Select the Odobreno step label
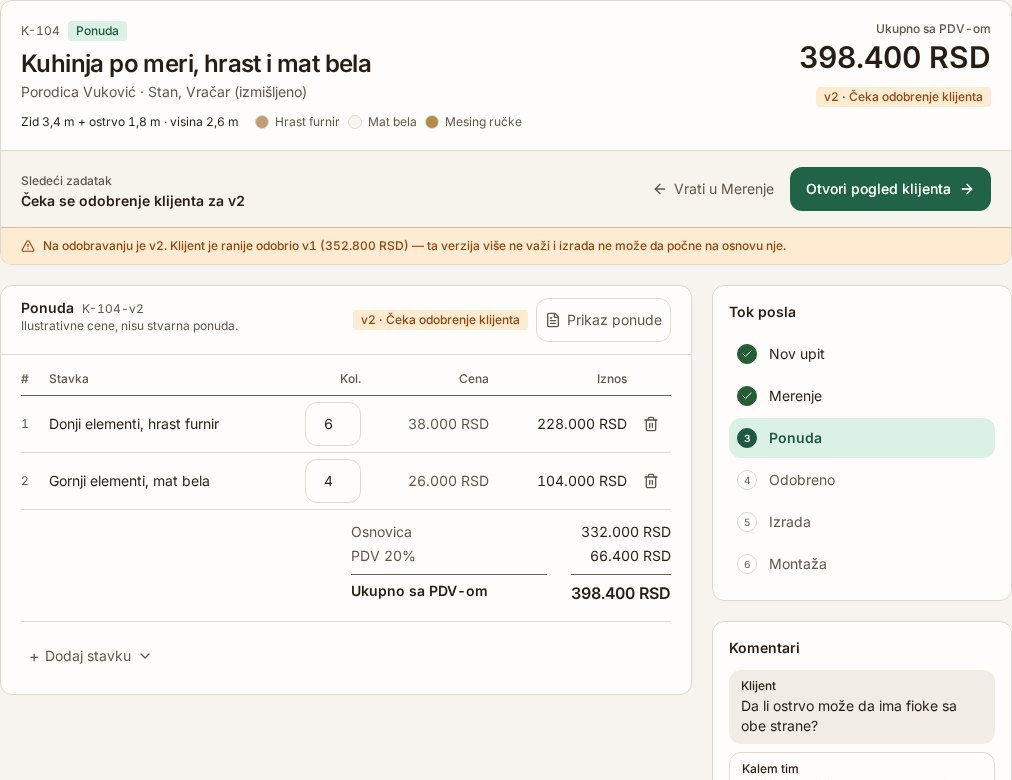 (802, 480)
